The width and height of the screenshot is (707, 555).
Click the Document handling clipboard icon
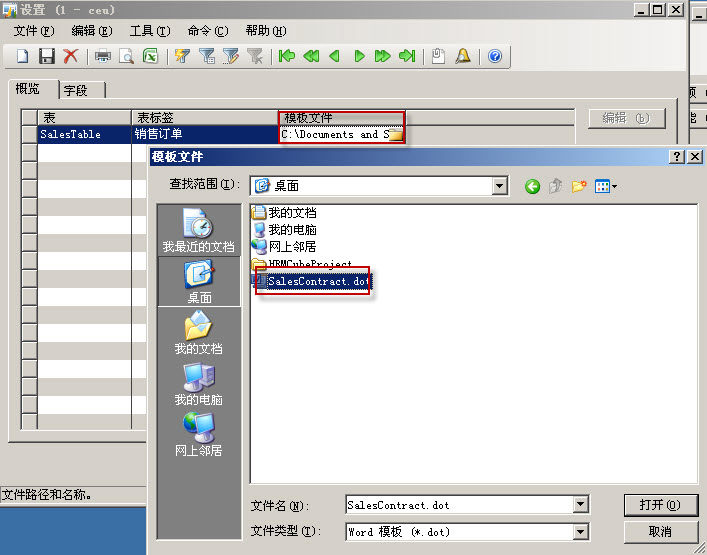(438, 56)
